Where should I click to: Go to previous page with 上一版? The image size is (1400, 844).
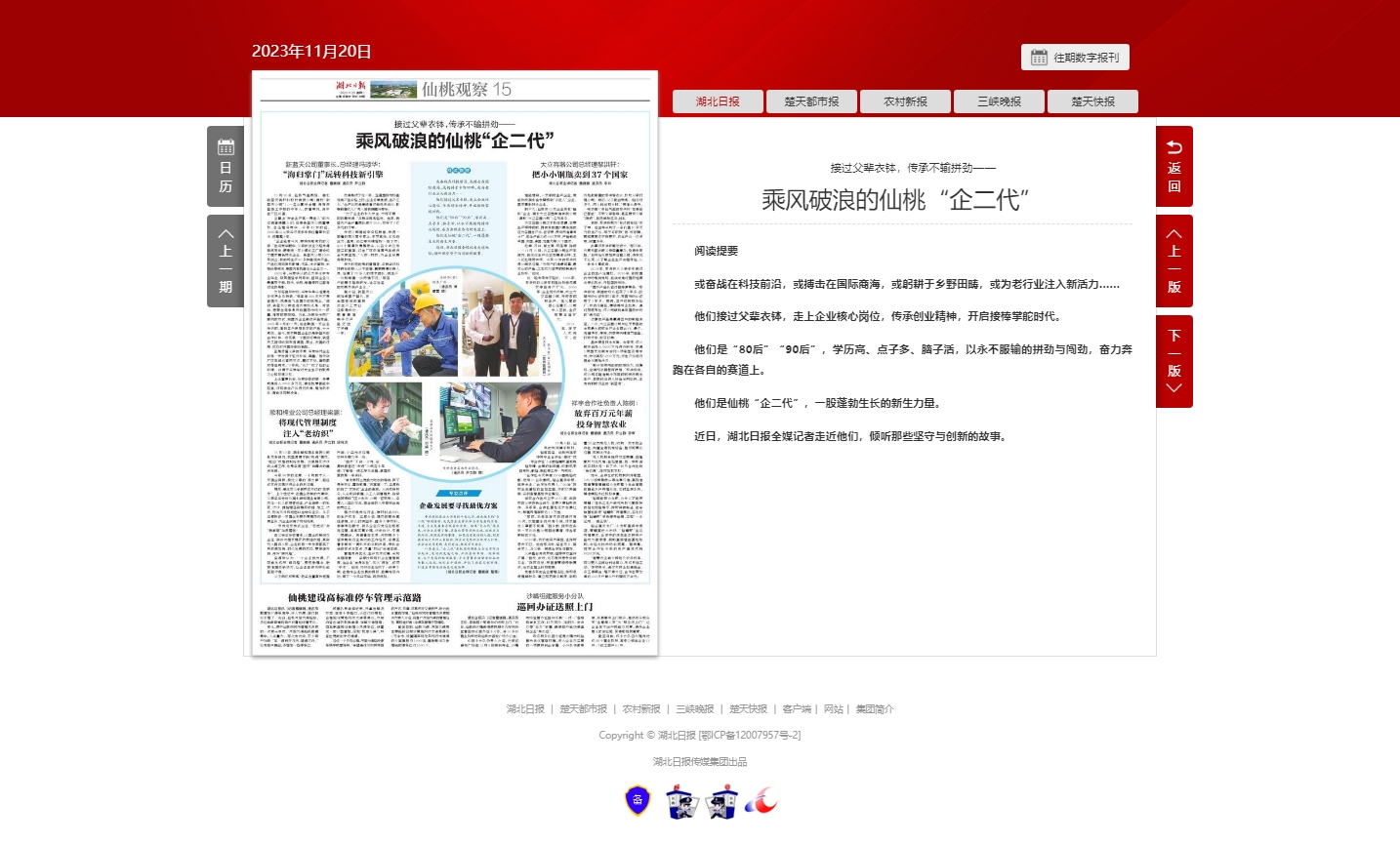1174,261
